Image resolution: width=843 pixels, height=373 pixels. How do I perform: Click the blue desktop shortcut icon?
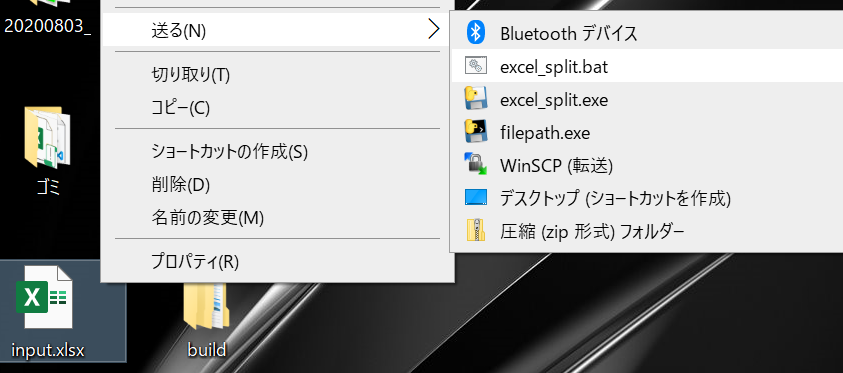(x=476, y=197)
